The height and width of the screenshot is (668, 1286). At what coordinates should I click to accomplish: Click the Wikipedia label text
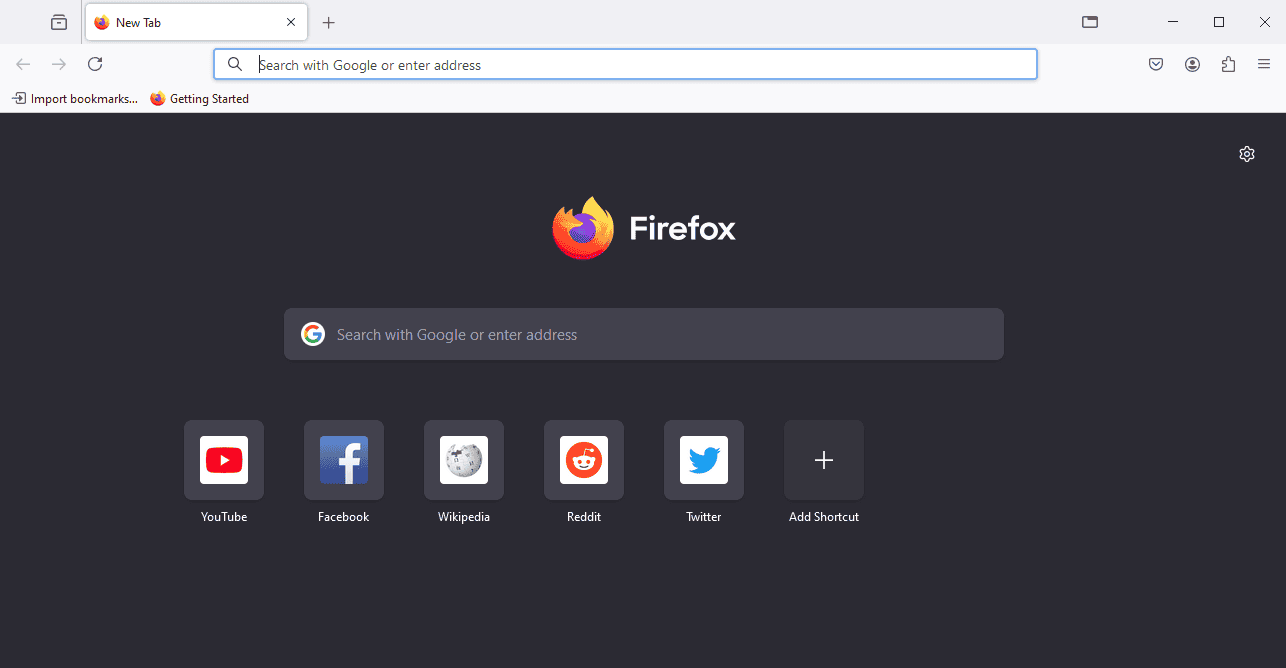pos(464,517)
